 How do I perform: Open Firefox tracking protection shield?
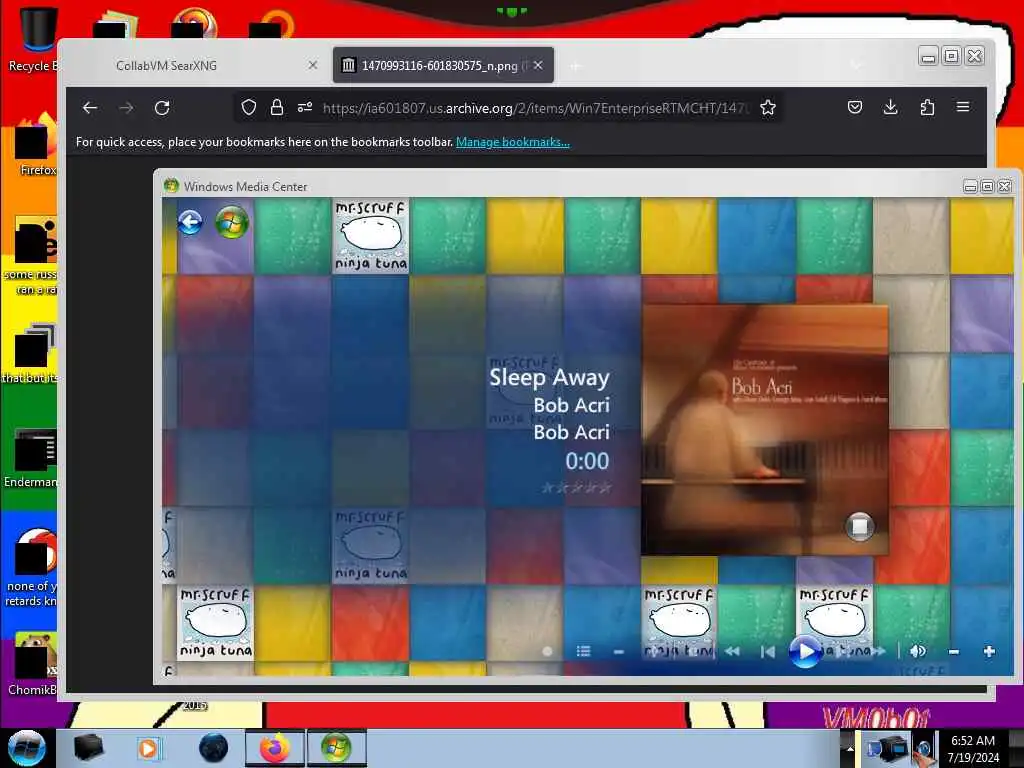(x=249, y=108)
